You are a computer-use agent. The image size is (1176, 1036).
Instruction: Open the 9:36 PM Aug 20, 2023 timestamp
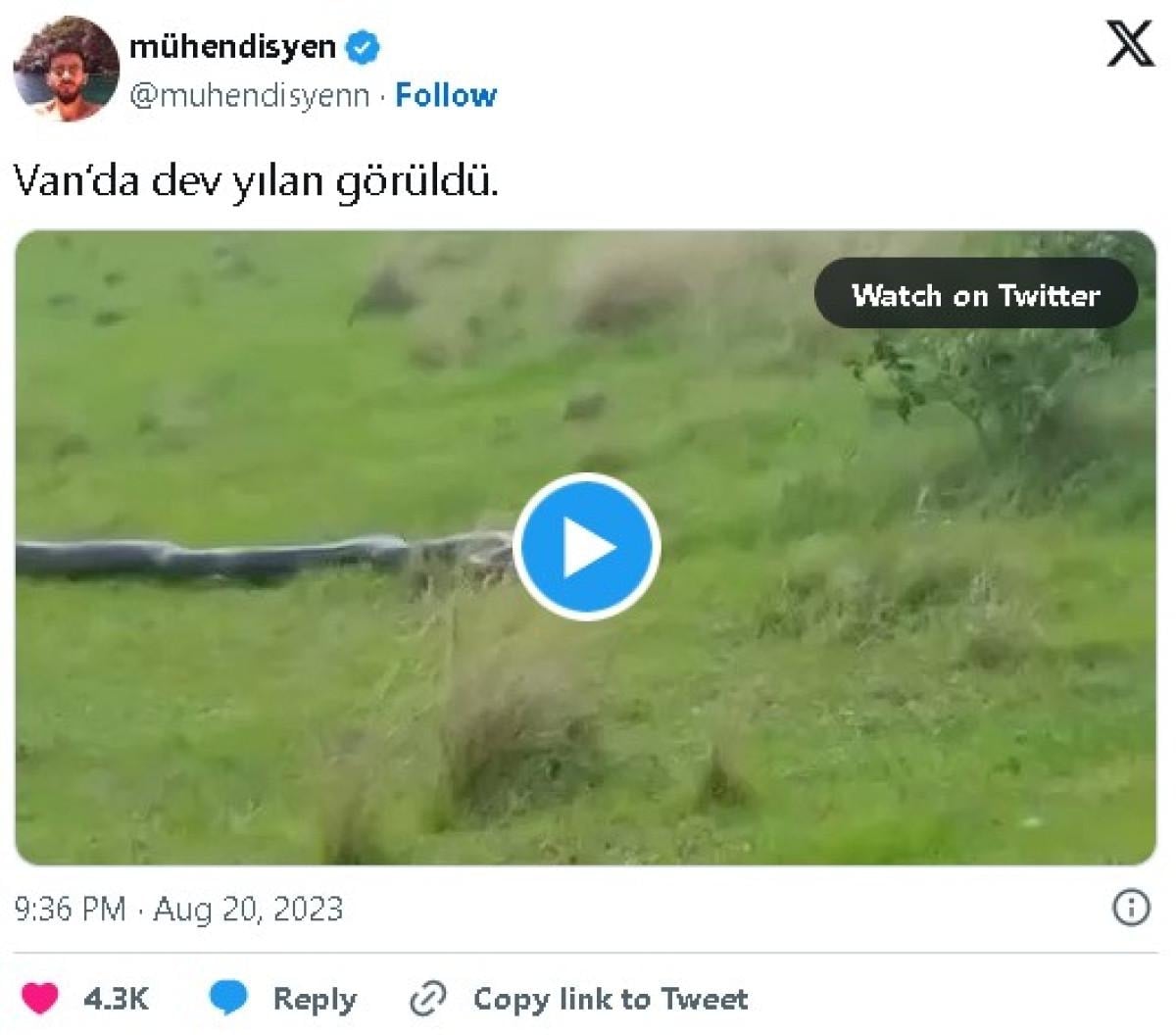tap(178, 909)
